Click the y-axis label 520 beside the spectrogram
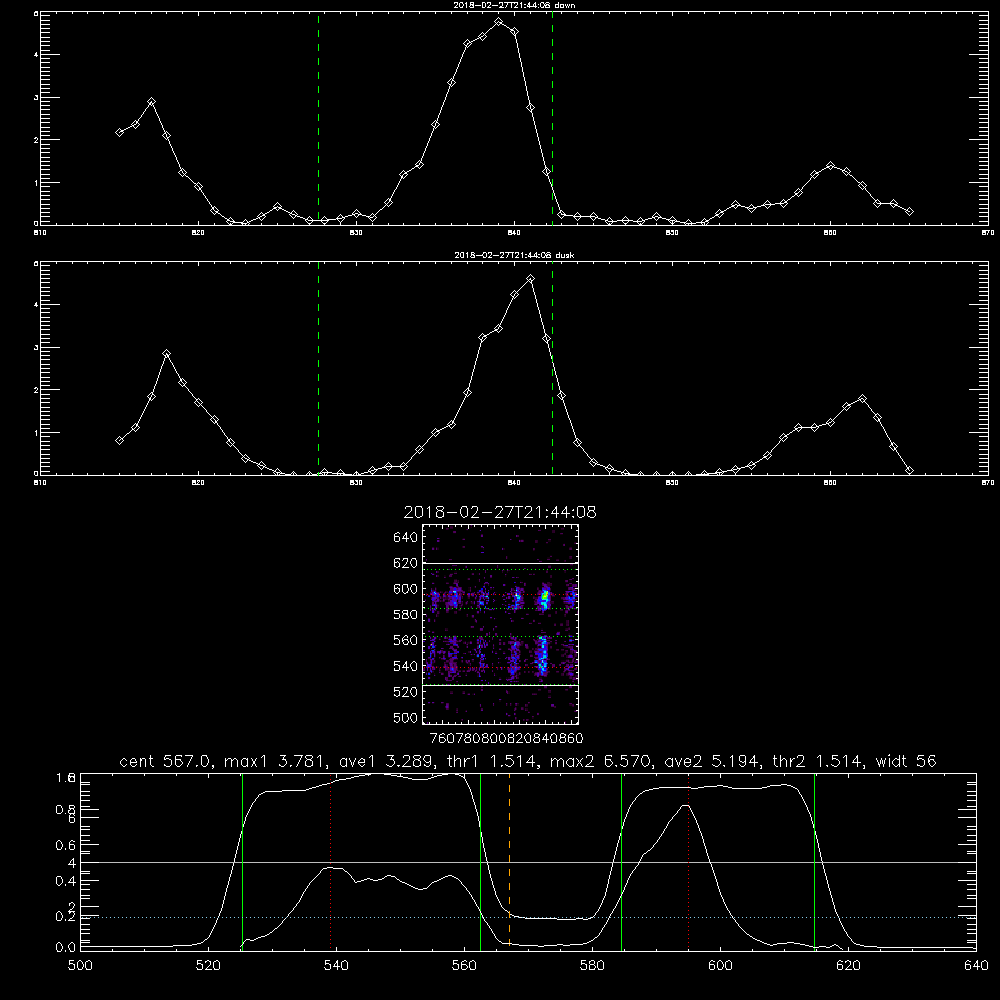Image resolution: width=1000 pixels, height=1000 pixels. [406, 691]
